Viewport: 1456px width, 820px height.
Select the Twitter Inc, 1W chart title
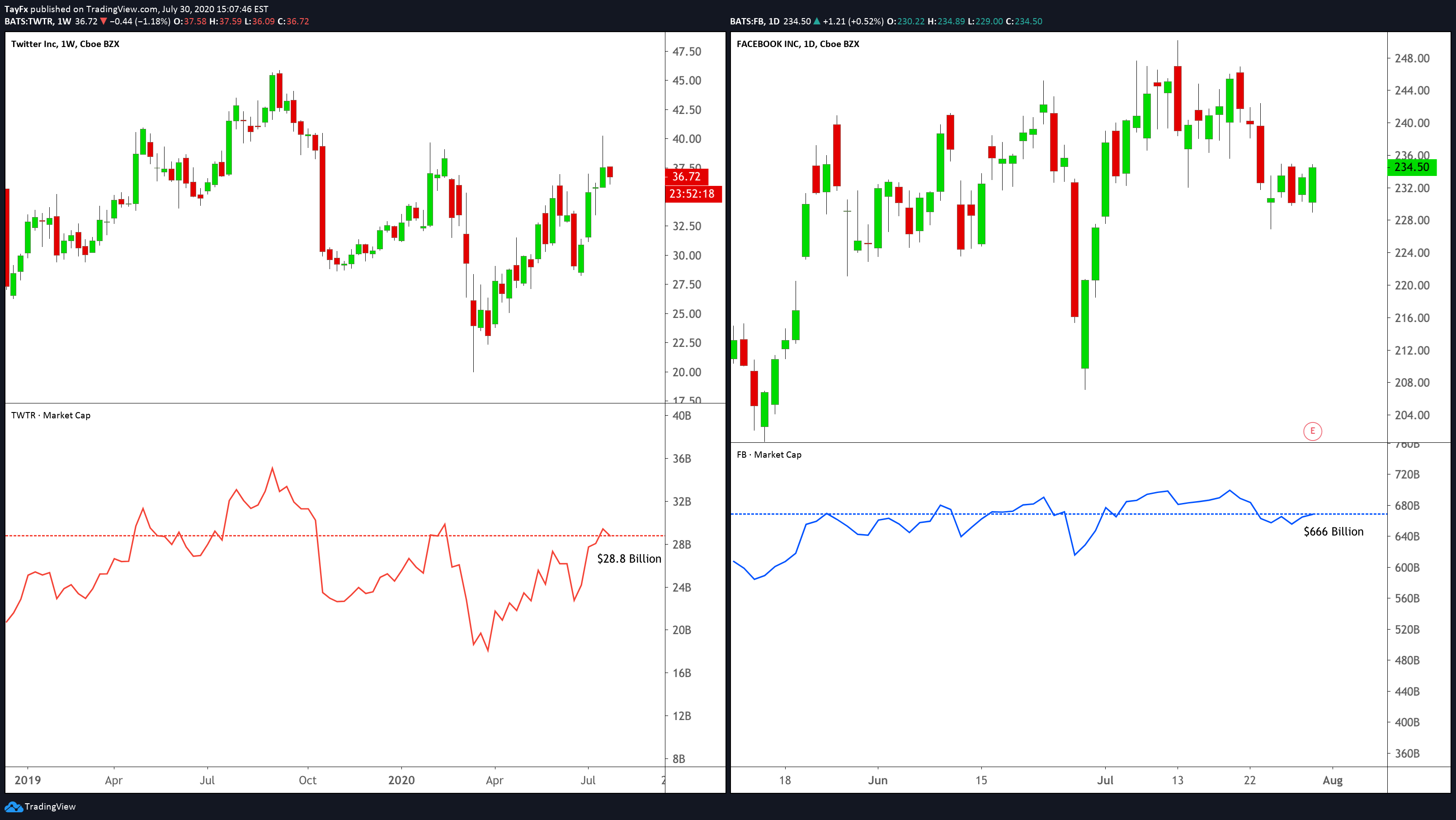click(65, 44)
